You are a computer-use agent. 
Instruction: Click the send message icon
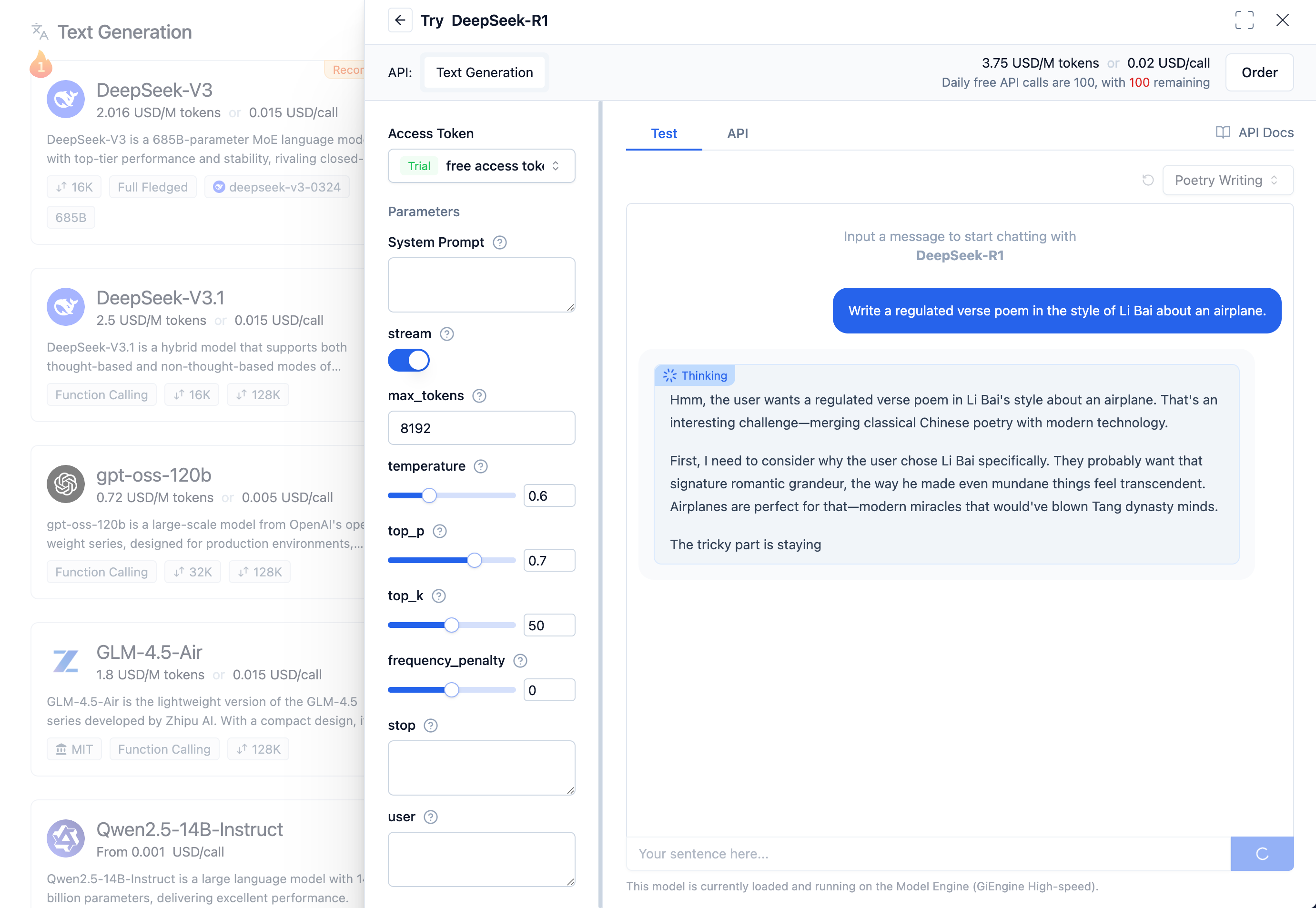[1262, 853]
